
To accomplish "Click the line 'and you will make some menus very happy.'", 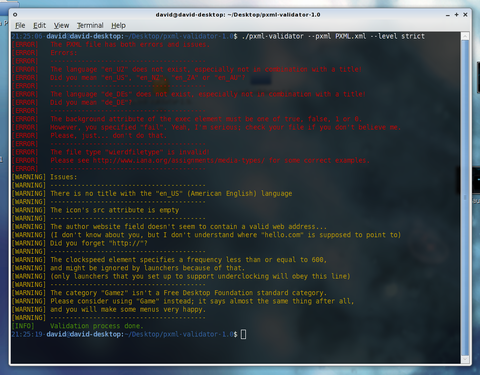I will pos(128,309).
